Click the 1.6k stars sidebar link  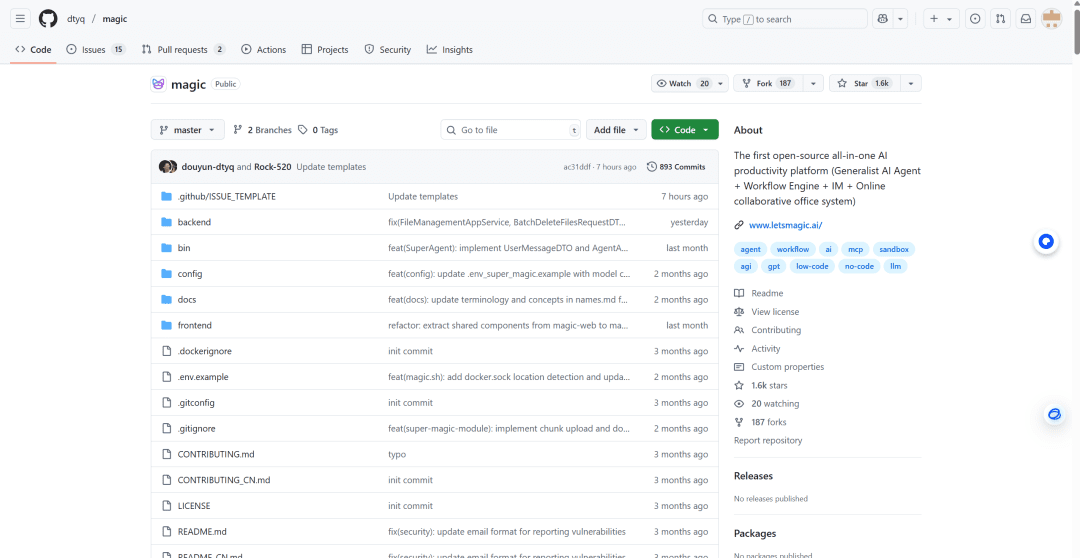point(769,385)
